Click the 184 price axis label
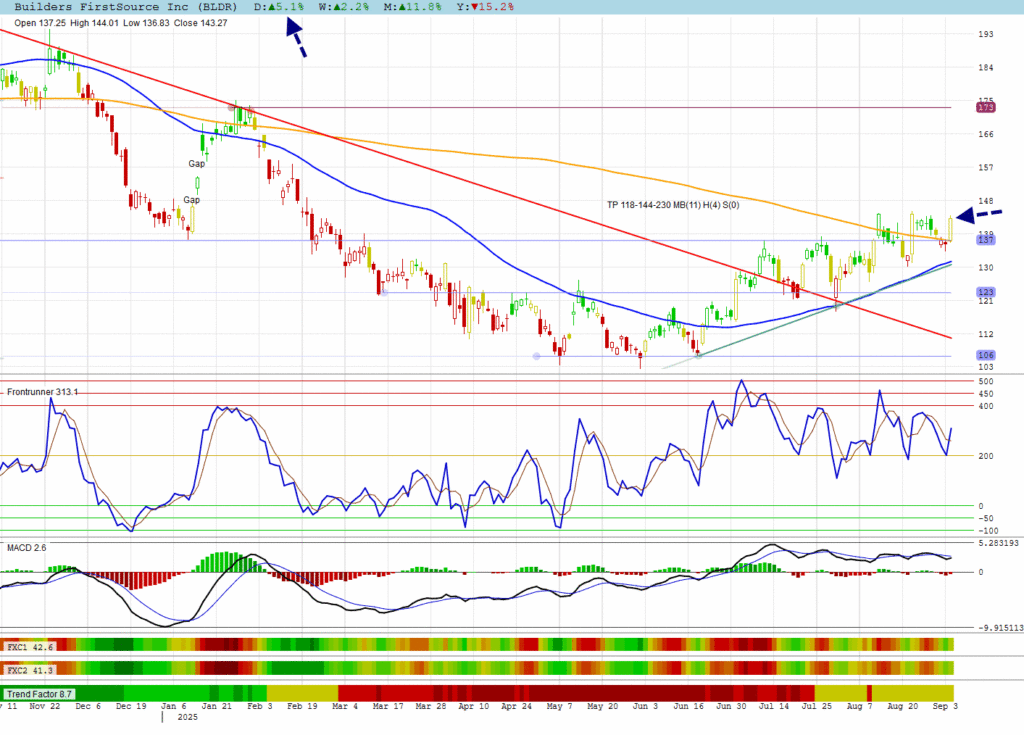The width and height of the screenshot is (1024, 735). 985,67
